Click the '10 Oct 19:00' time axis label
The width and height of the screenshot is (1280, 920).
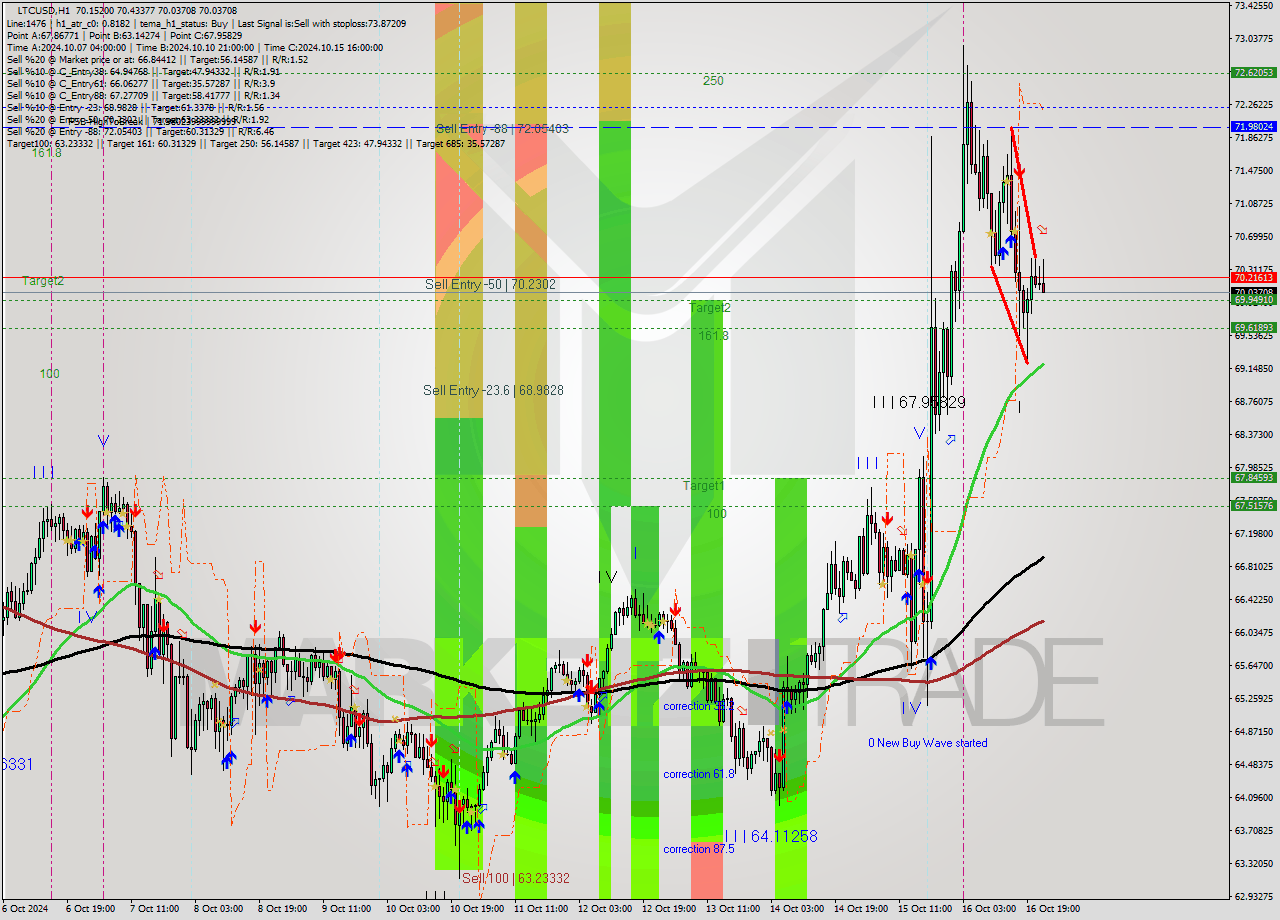(475, 909)
